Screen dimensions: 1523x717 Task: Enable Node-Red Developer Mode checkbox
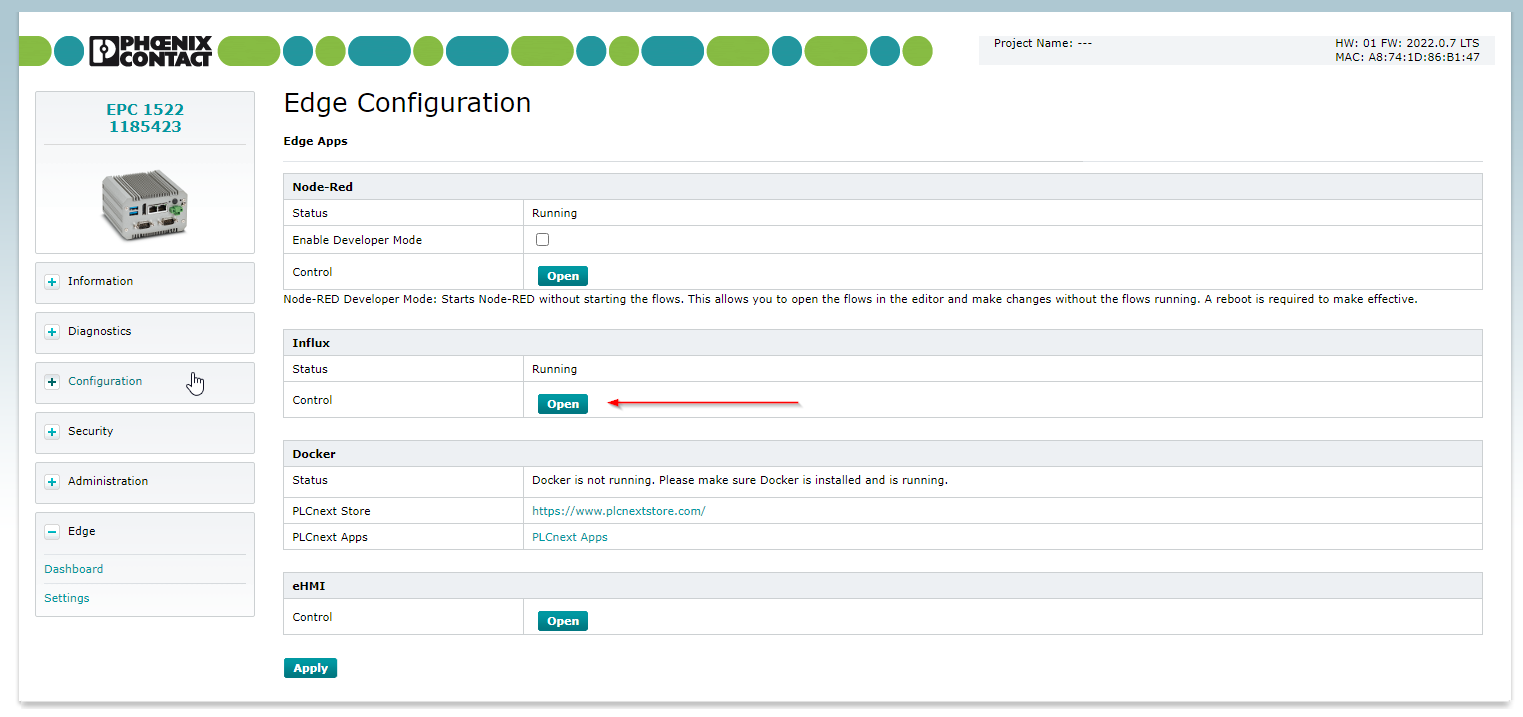(542, 240)
